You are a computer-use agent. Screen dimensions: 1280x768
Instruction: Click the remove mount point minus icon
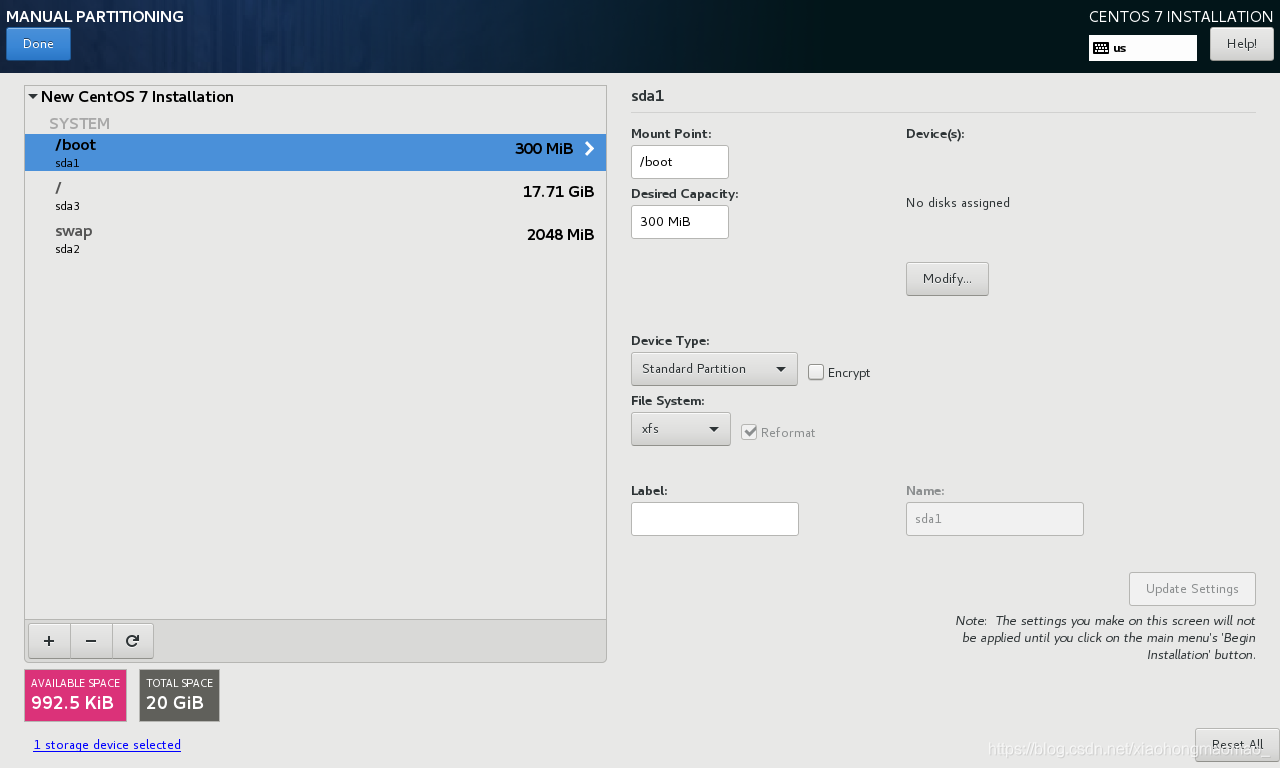pyautogui.click(x=91, y=641)
